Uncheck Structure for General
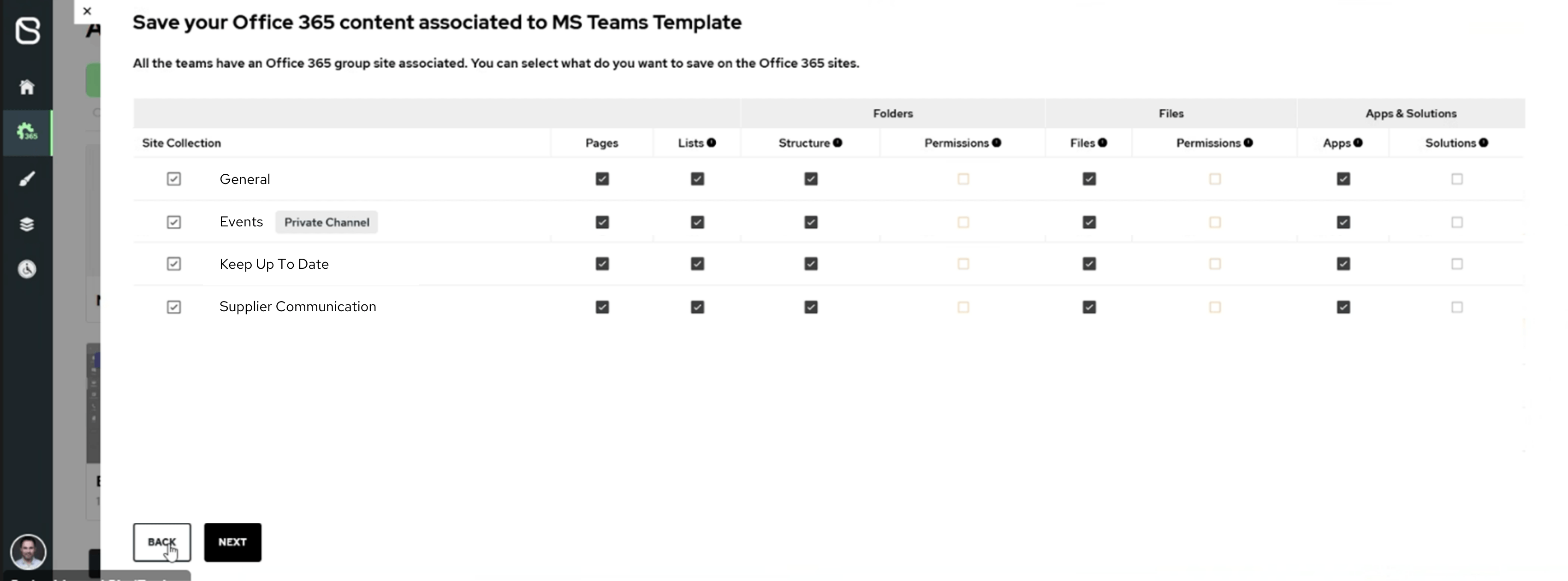 (x=811, y=179)
